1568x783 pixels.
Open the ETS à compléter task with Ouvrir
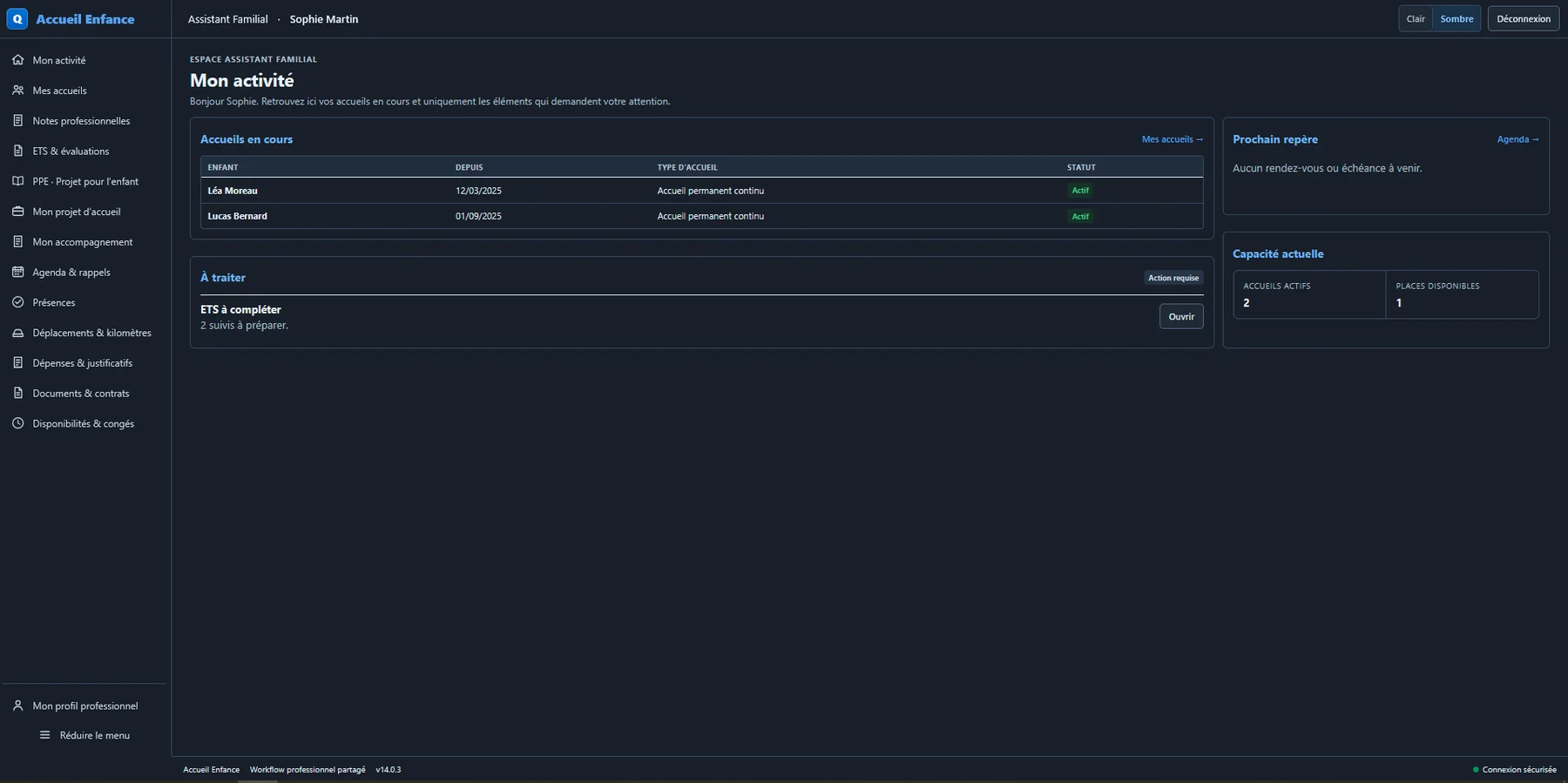coord(1181,316)
